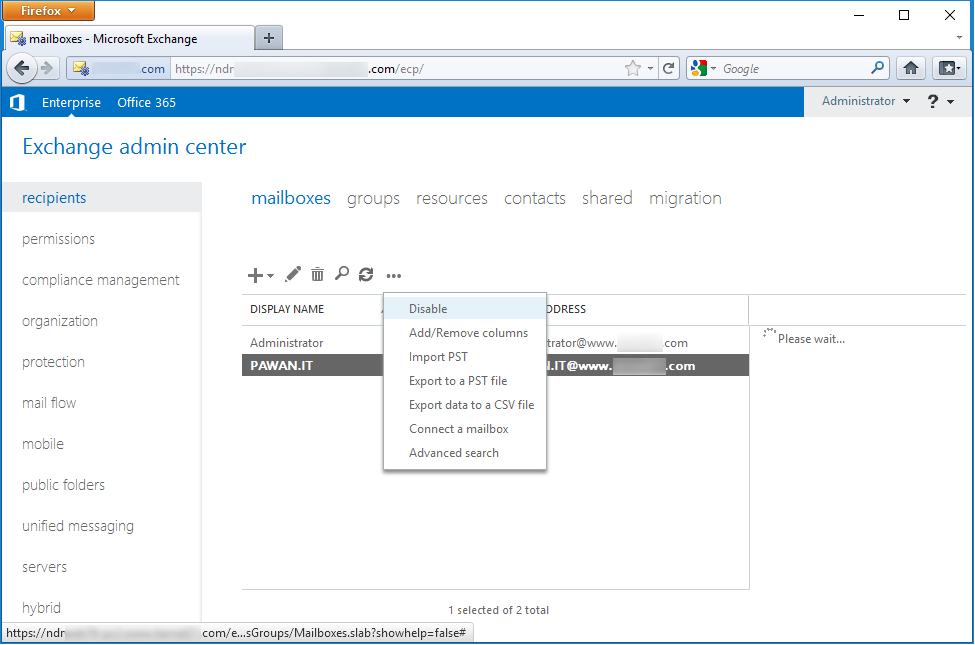Click the Office 365 link in header
975x645 pixels.
146,103
